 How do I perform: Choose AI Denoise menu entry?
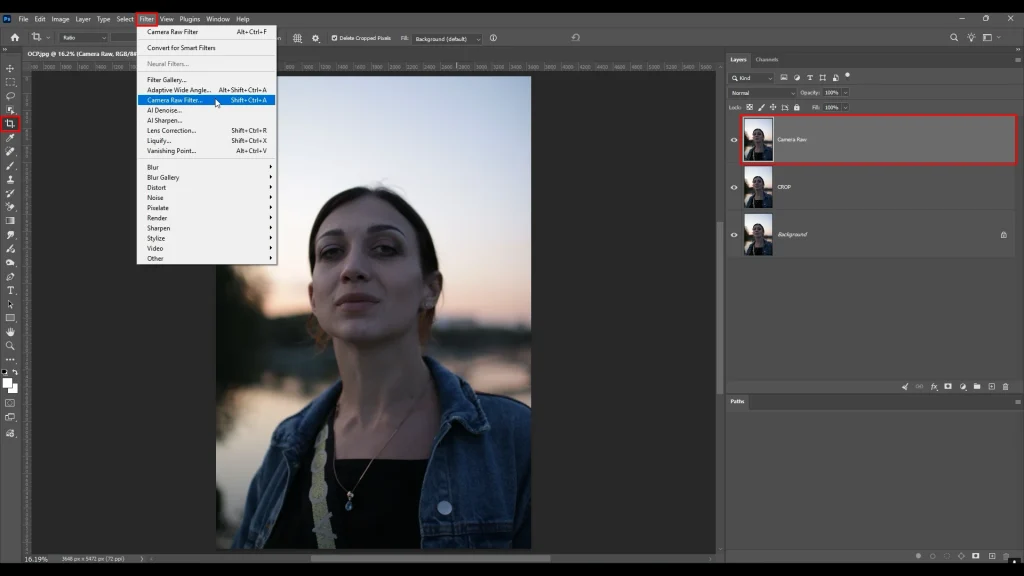tap(206, 110)
